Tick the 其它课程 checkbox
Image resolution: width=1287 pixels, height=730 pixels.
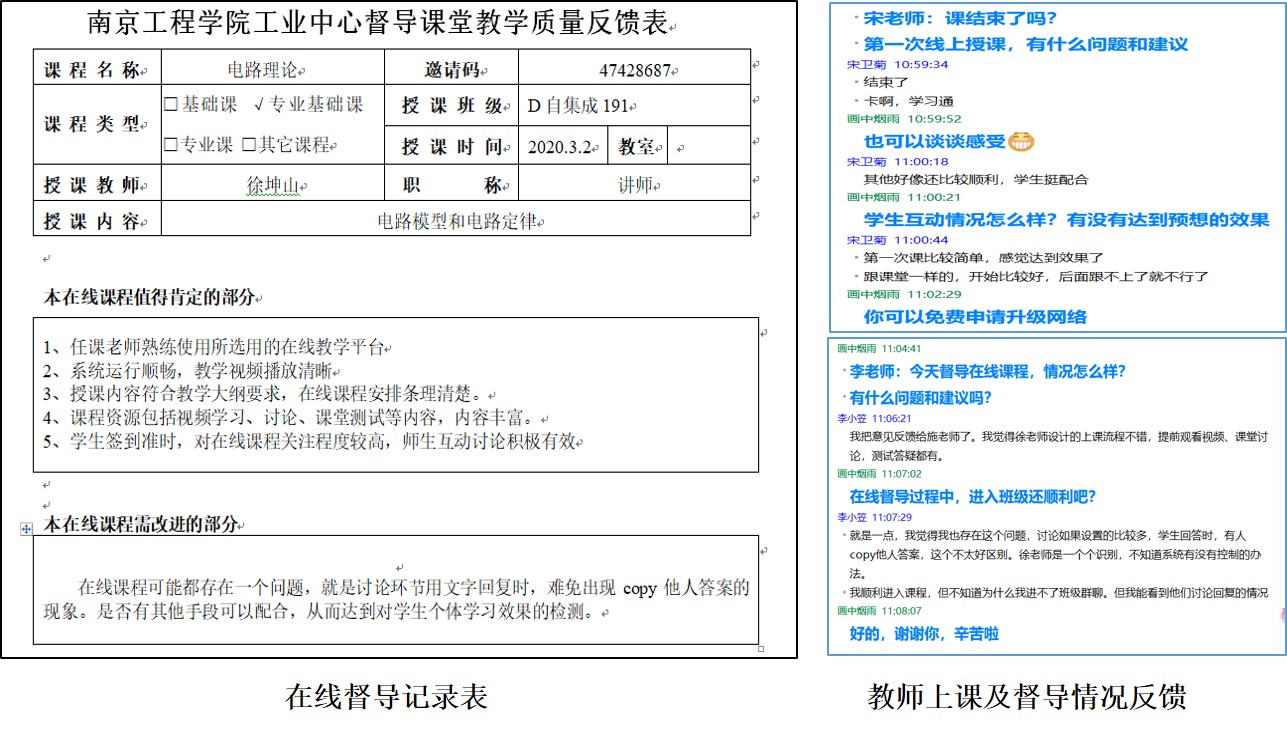[x=249, y=145]
